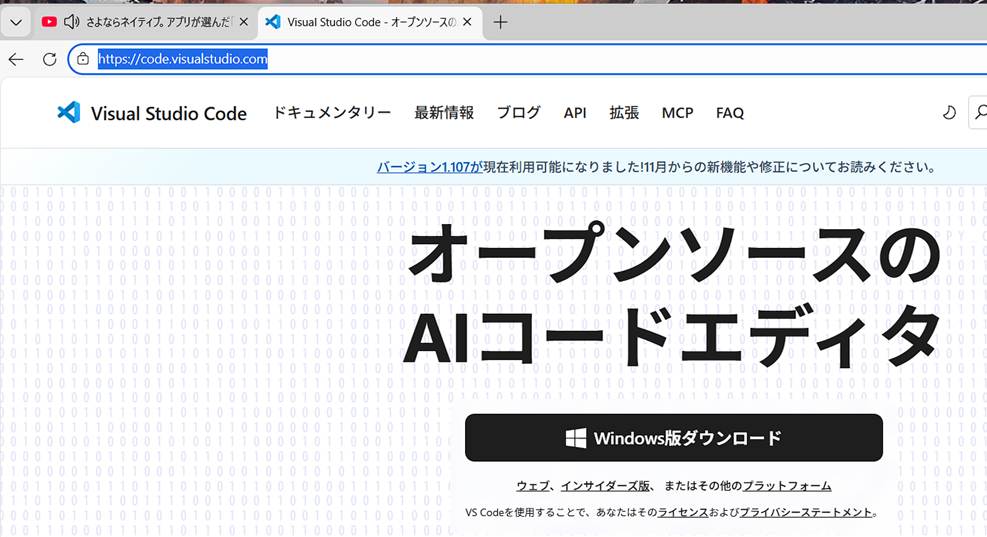The image size is (987, 537).
Task: Reload the page with refresh icon
Action: pyautogui.click(x=49, y=59)
